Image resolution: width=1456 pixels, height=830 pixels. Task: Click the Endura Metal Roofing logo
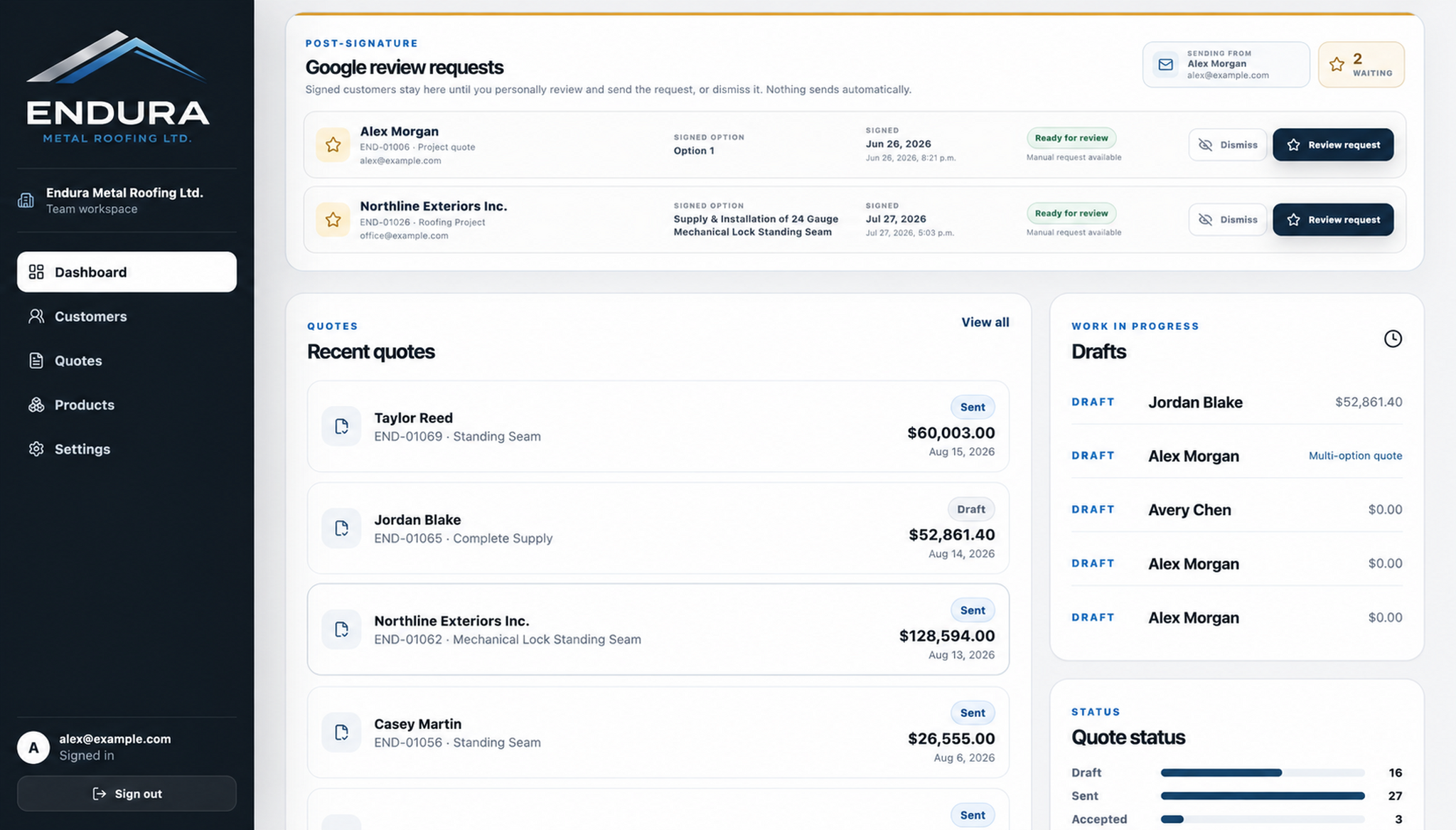(x=117, y=86)
